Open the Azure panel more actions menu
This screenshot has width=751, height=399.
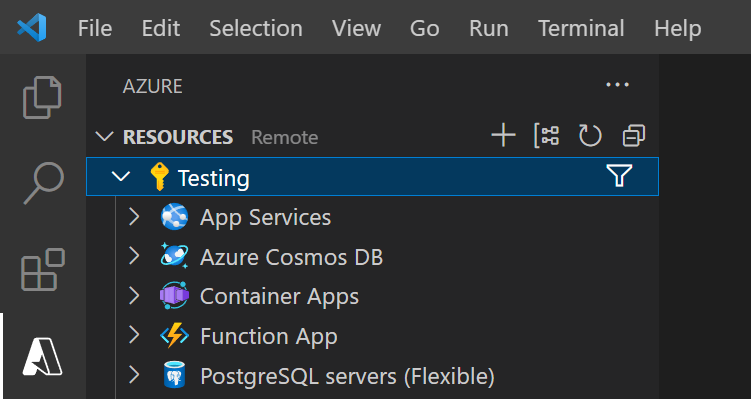(617, 85)
